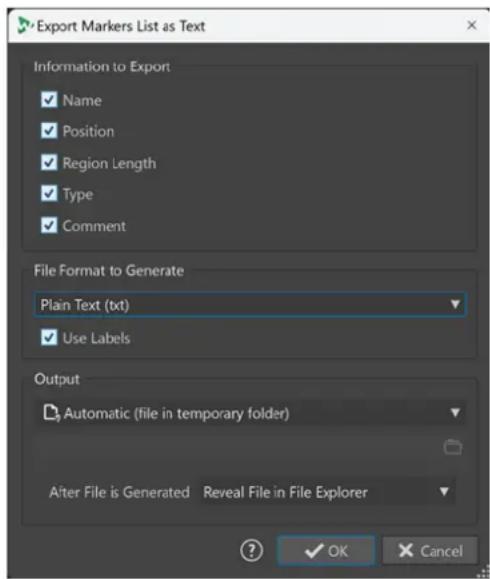490x579 pixels.
Task: Click the WaveLab logo in title bar
Action: click(x=25, y=25)
